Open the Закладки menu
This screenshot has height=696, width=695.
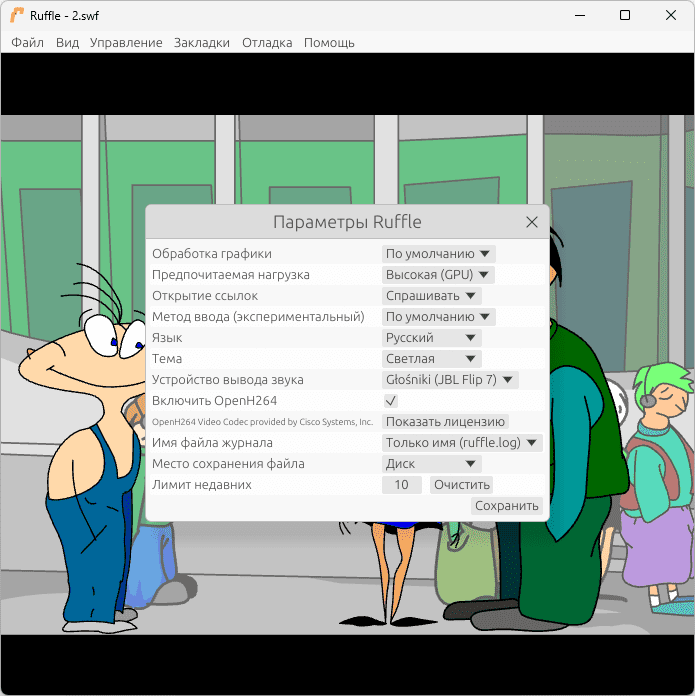[x=202, y=43]
